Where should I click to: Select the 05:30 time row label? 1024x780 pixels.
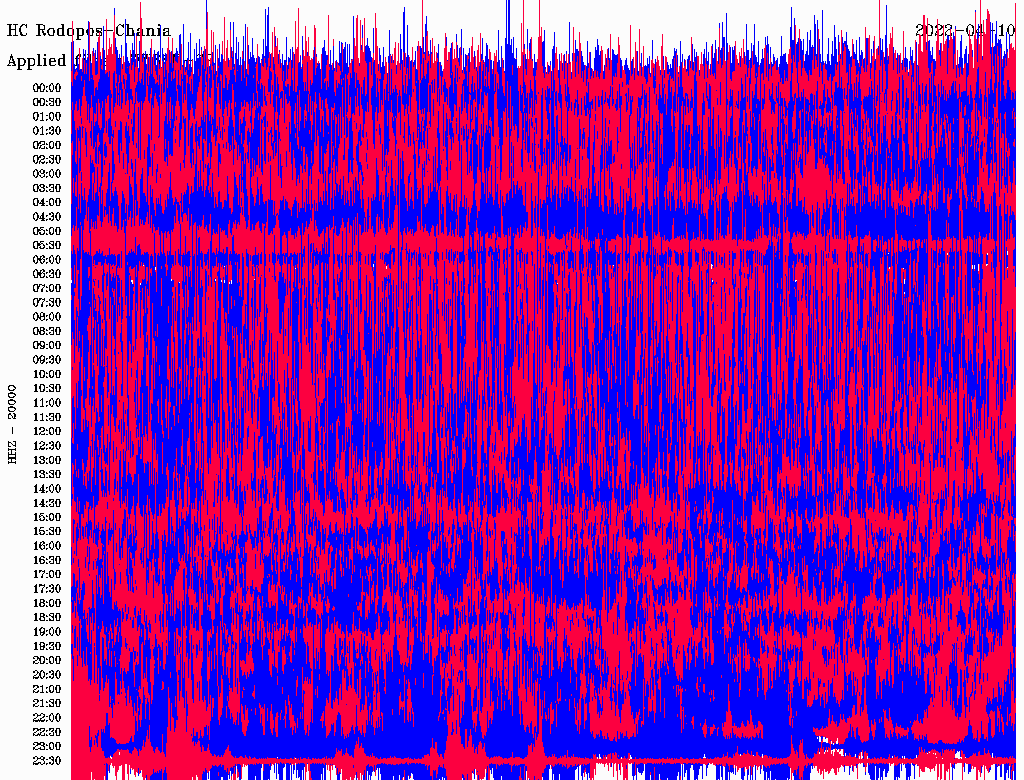47,246
